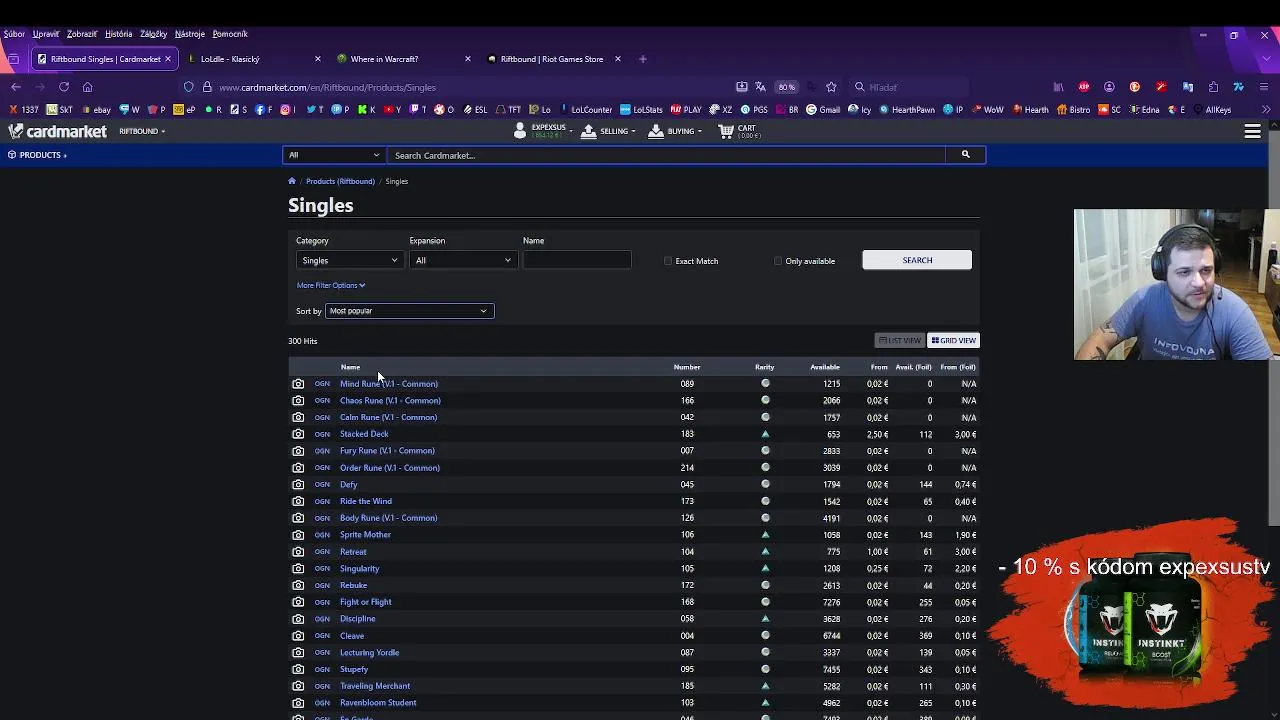Screen dimensions: 1280x720
Task: Go back in browser history
Action: click(16, 87)
